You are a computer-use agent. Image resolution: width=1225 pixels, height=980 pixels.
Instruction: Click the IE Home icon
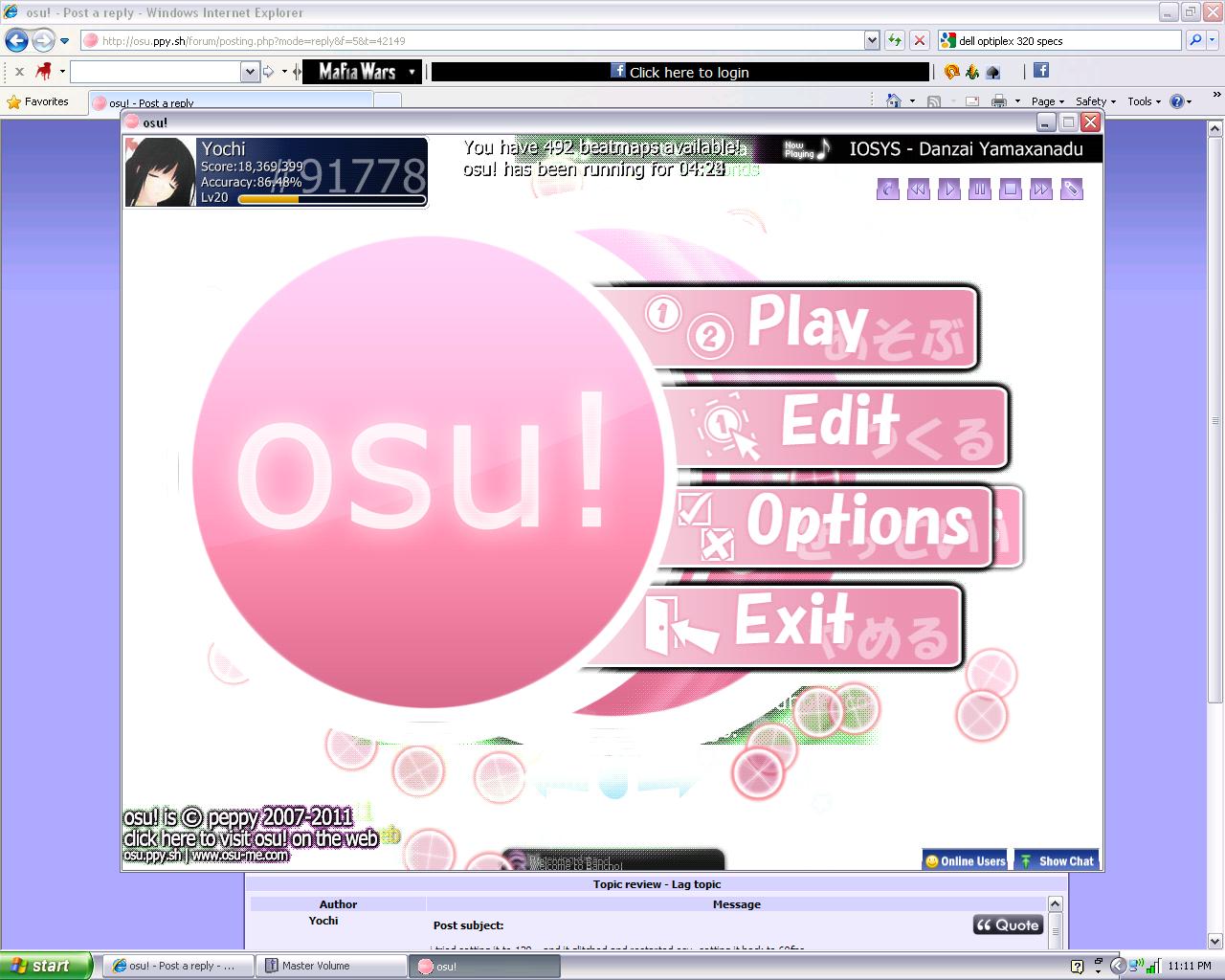click(x=894, y=100)
